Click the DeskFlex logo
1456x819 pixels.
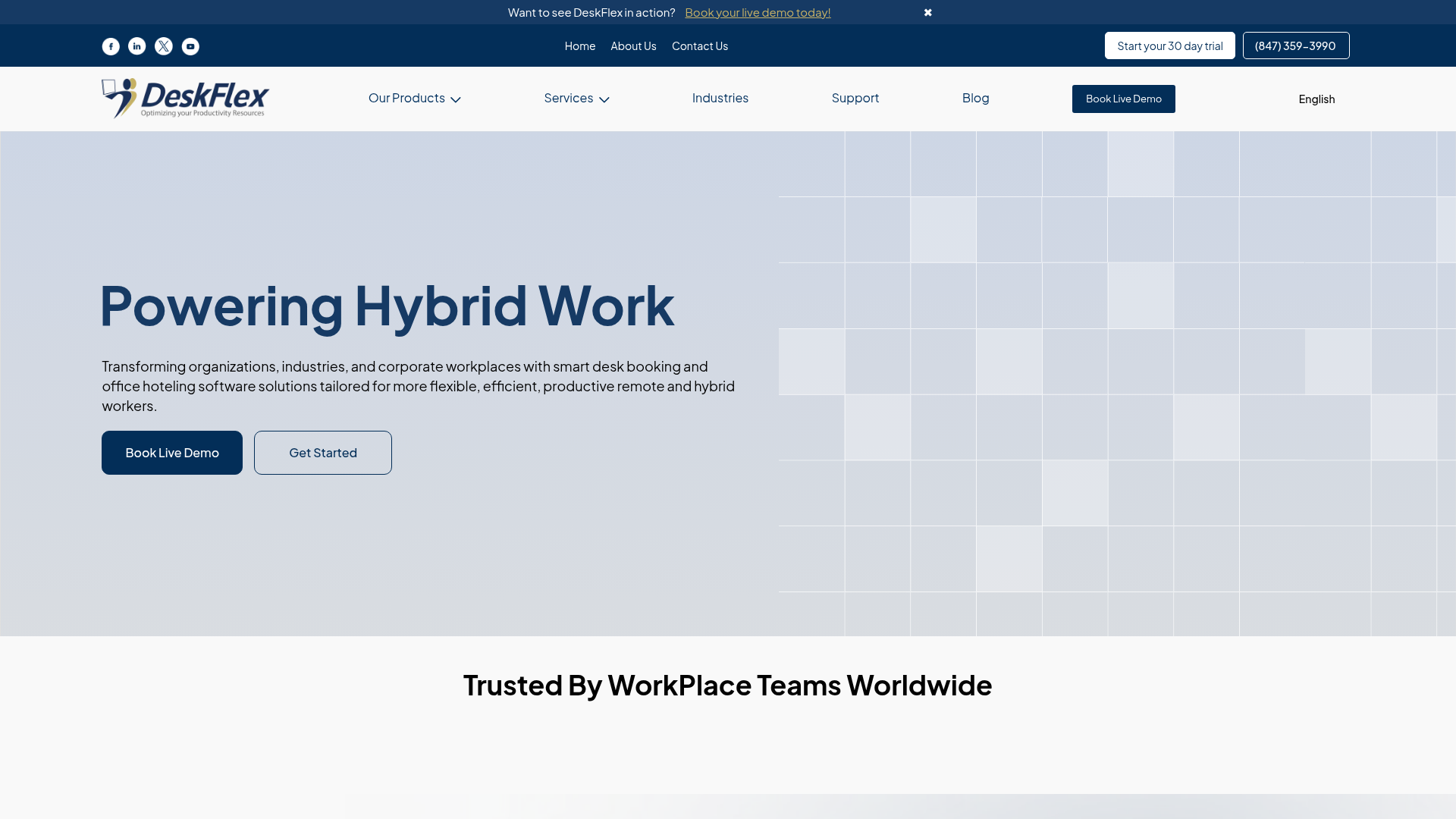pos(184,99)
